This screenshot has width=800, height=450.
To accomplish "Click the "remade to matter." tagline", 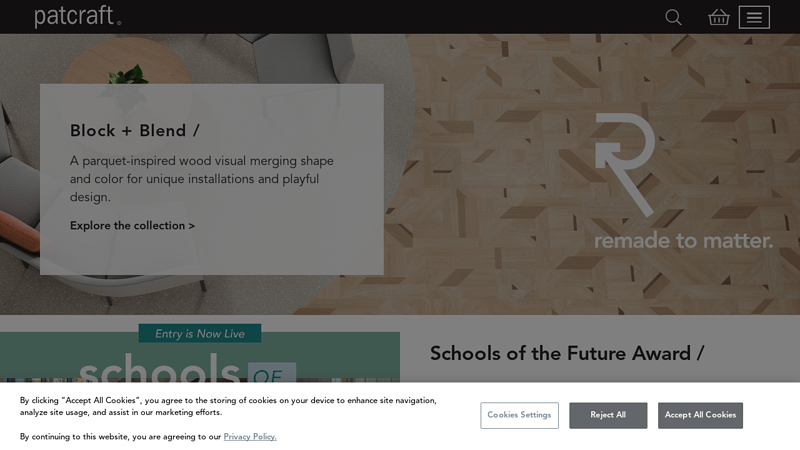I will (683, 241).
